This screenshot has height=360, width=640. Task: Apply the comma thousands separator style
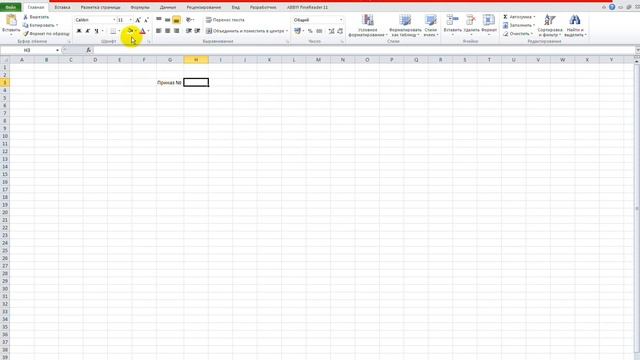pyautogui.click(x=319, y=31)
